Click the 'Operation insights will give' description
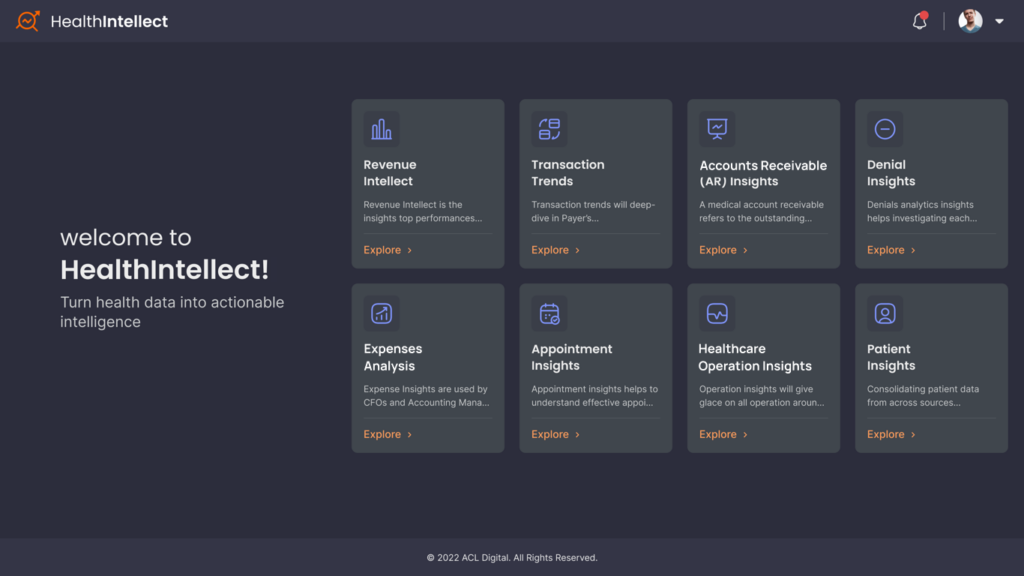 (x=761, y=396)
